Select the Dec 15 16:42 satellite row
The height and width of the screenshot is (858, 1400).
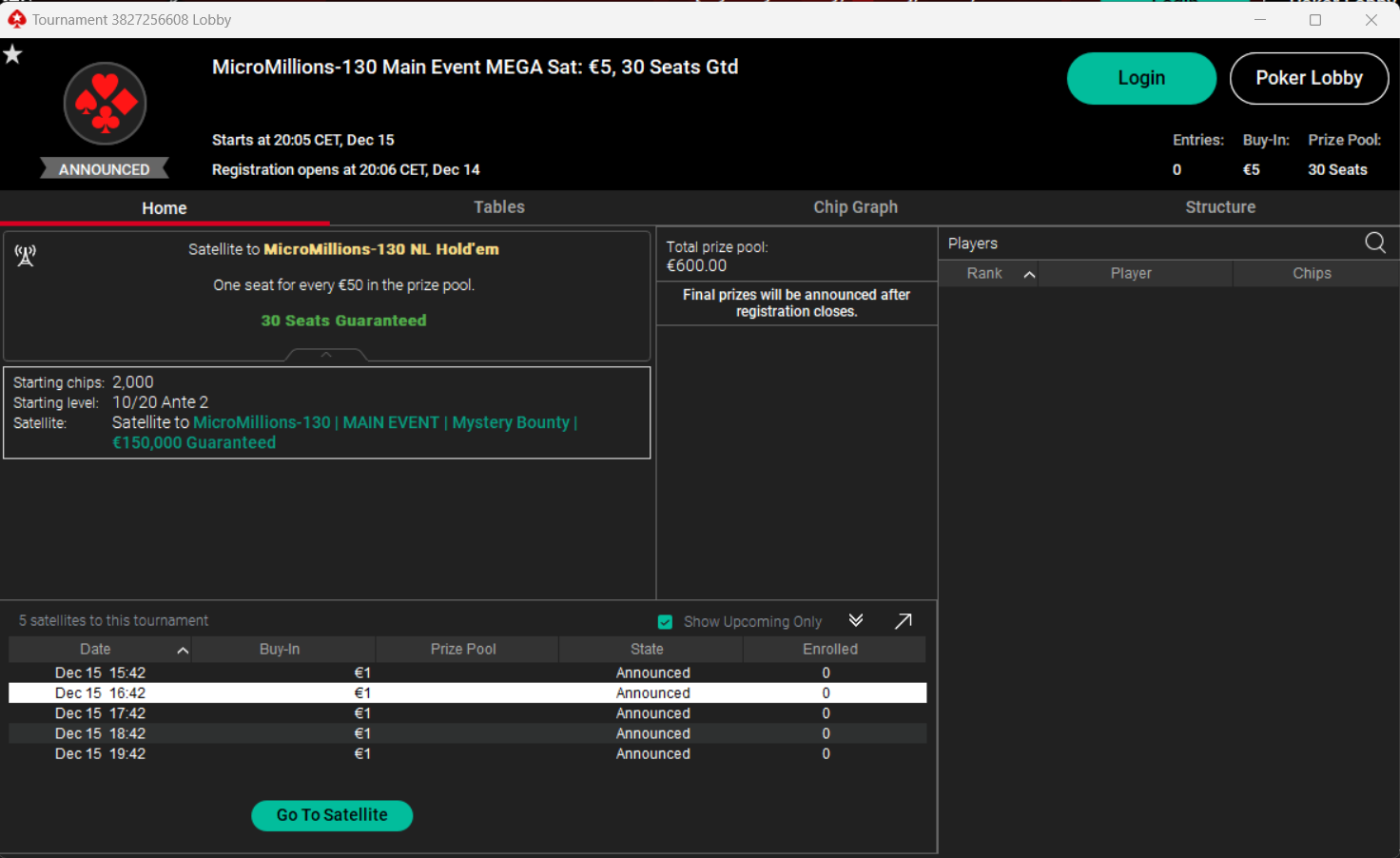(467, 692)
